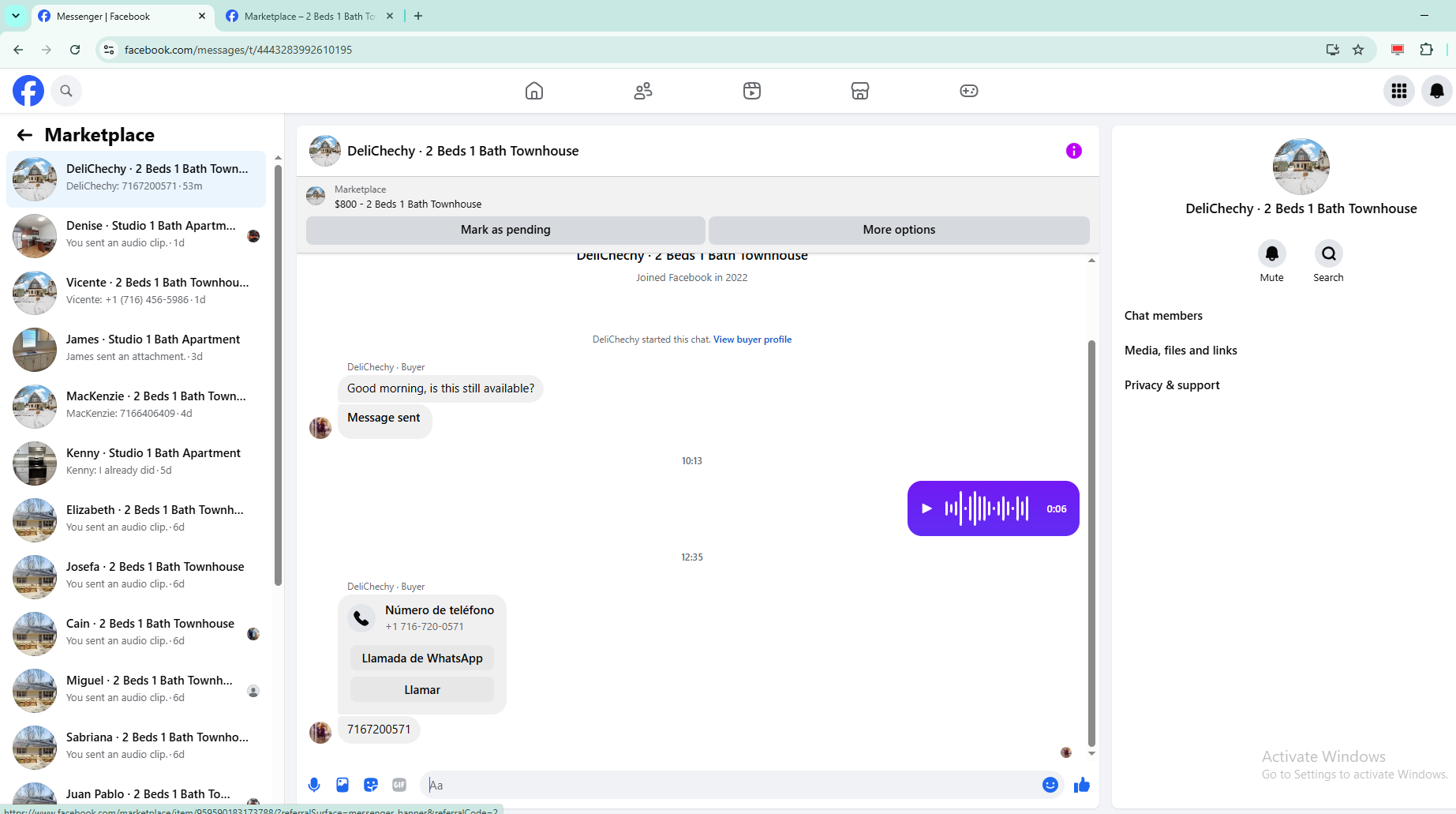Open the James Studio 1 Bath Apartment chat

136,350
